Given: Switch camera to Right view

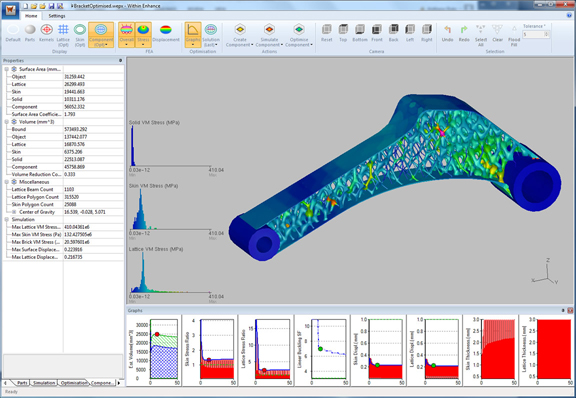Looking at the screenshot, I should (426, 33).
